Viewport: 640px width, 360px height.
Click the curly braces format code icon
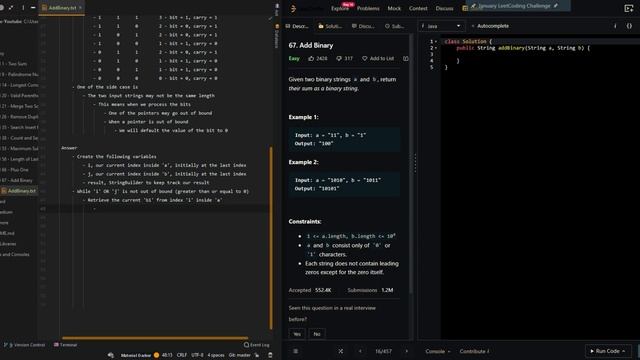tap(629, 26)
